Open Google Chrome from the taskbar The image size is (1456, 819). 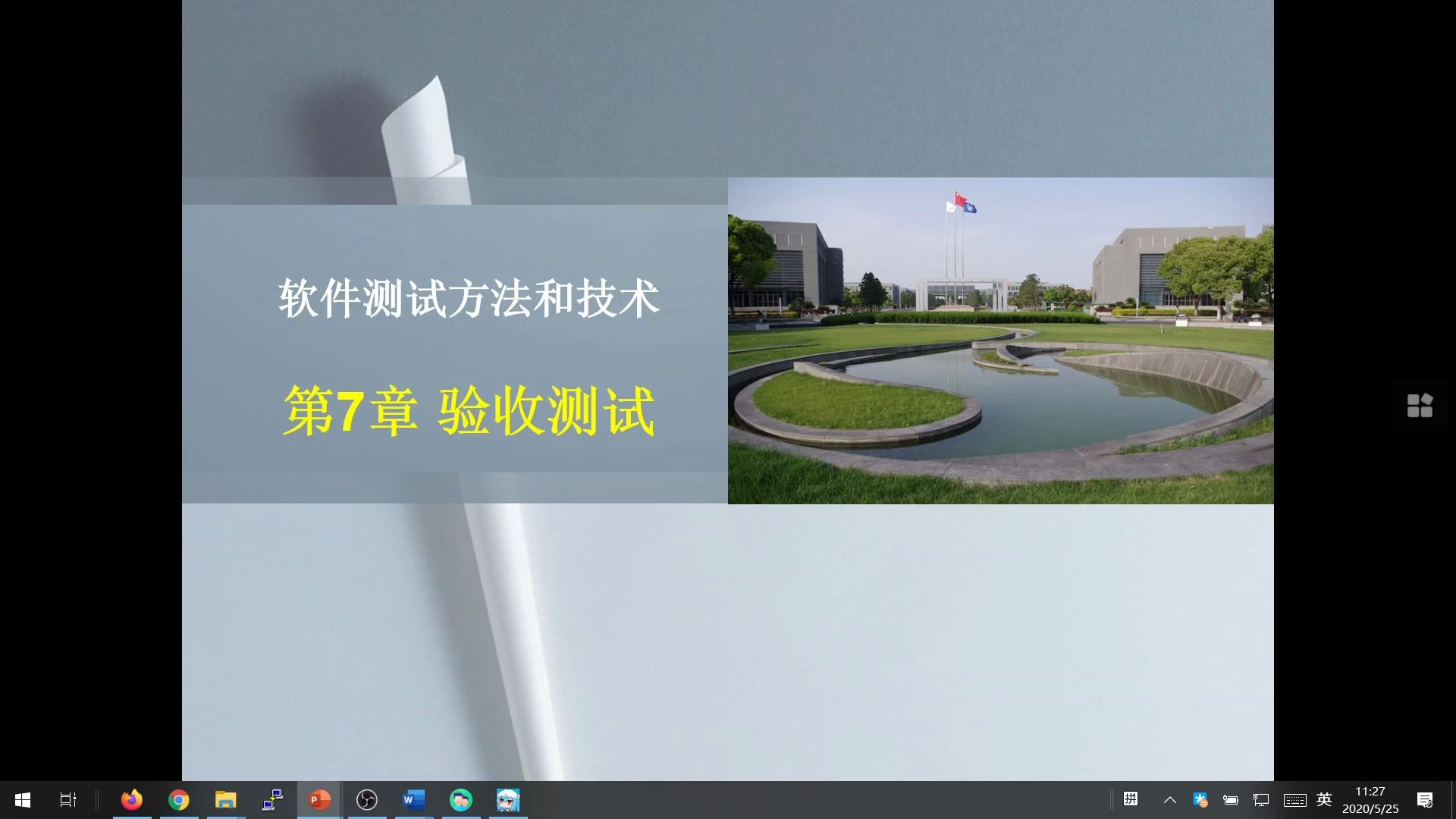pyautogui.click(x=179, y=800)
